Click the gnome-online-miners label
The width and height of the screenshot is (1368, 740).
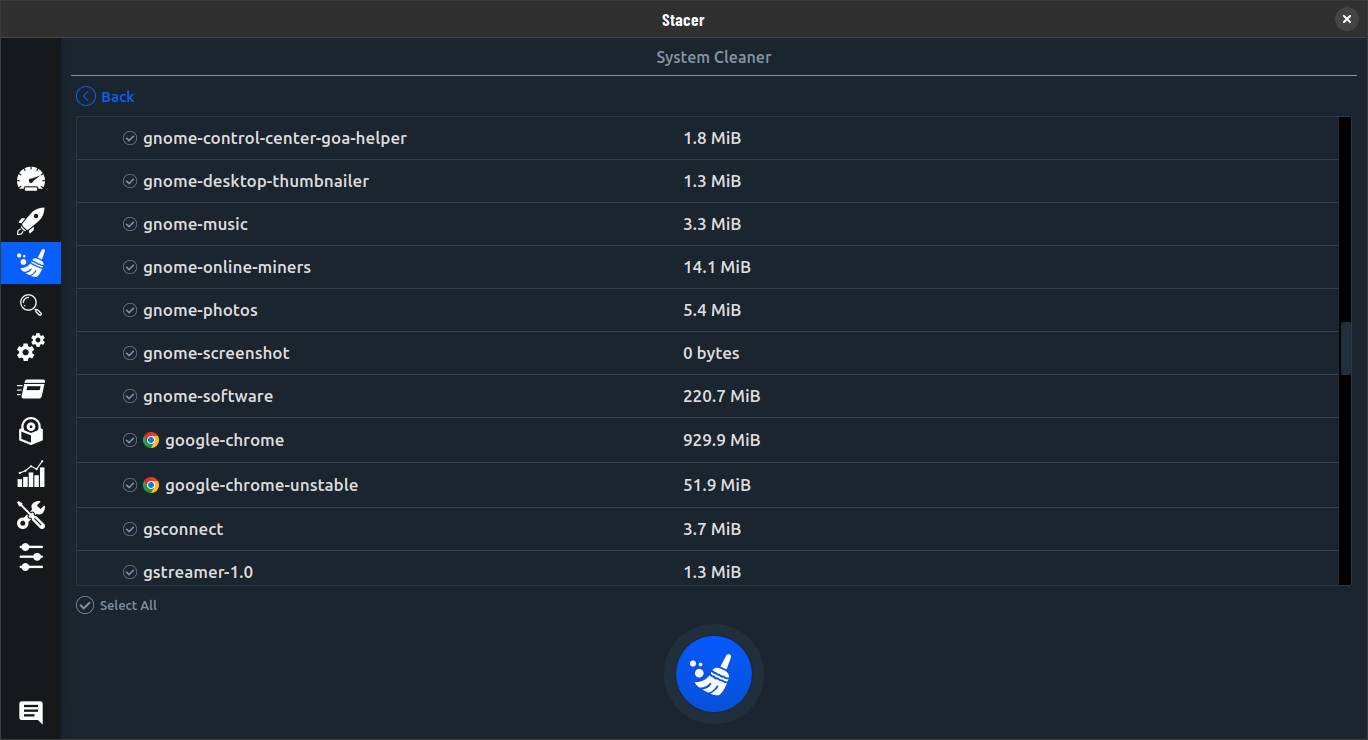[x=227, y=267]
